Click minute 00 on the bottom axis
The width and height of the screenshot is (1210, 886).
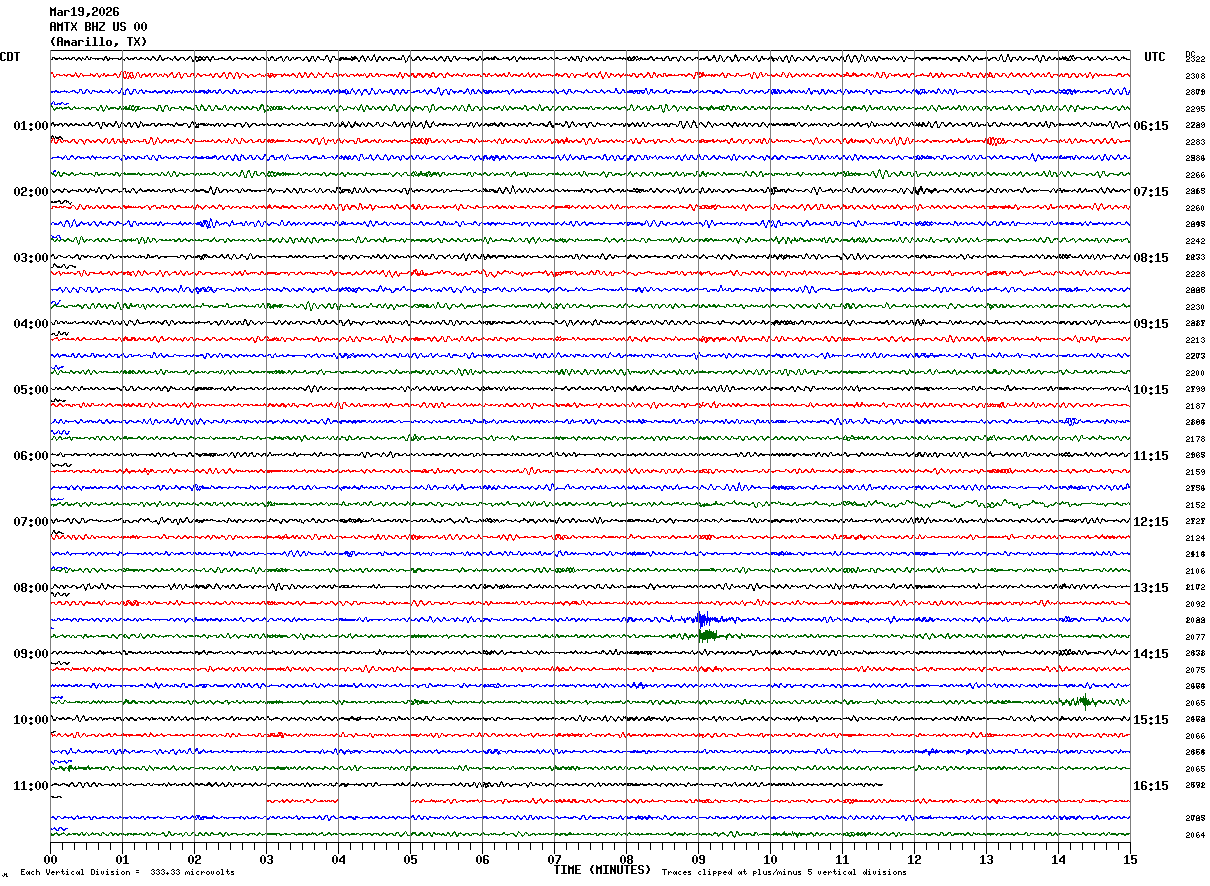[50, 859]
